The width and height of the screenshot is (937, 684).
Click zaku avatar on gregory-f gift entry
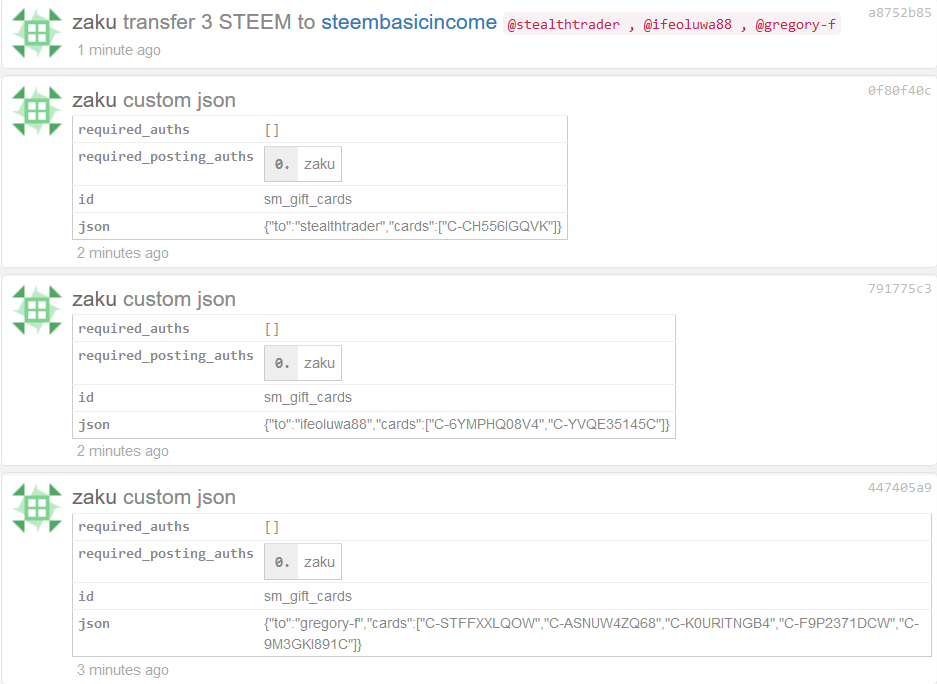pos(37,508)
